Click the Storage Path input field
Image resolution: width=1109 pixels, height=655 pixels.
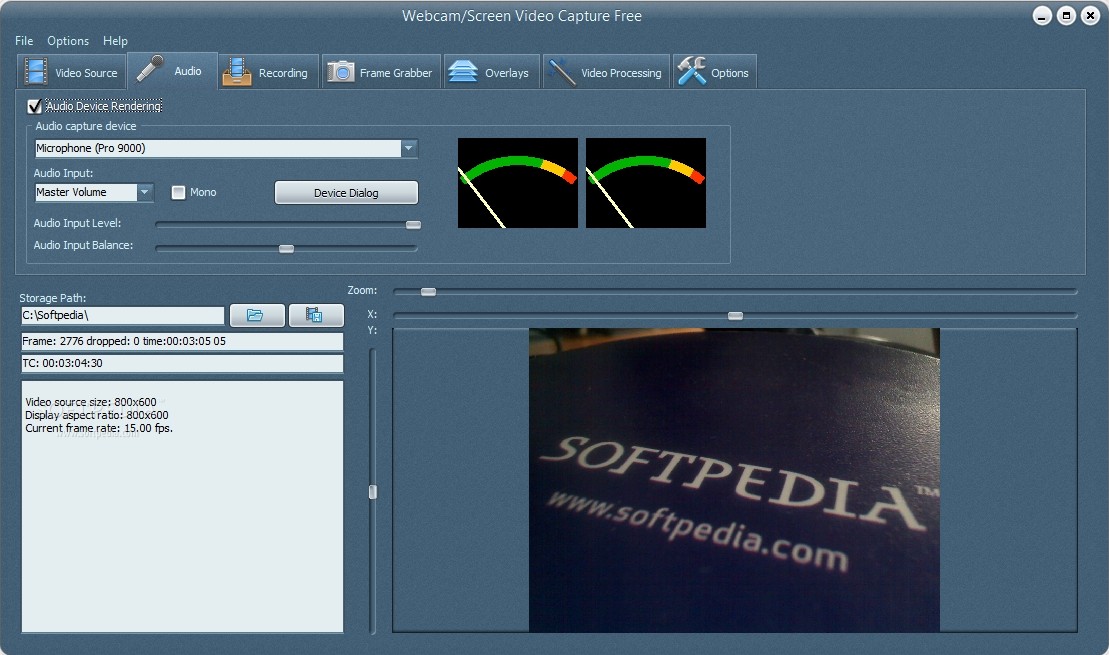point(122,315)
